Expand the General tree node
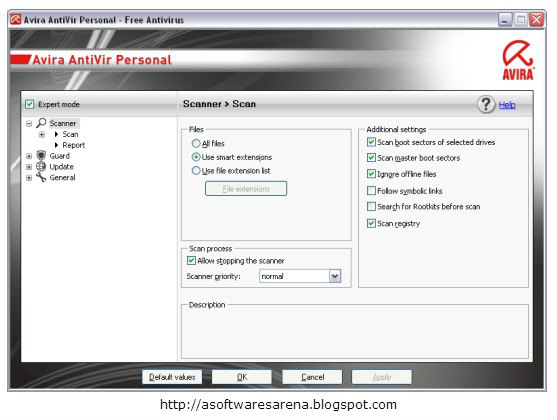This screenshot has height=420, width=557. (x=29, y=178)
